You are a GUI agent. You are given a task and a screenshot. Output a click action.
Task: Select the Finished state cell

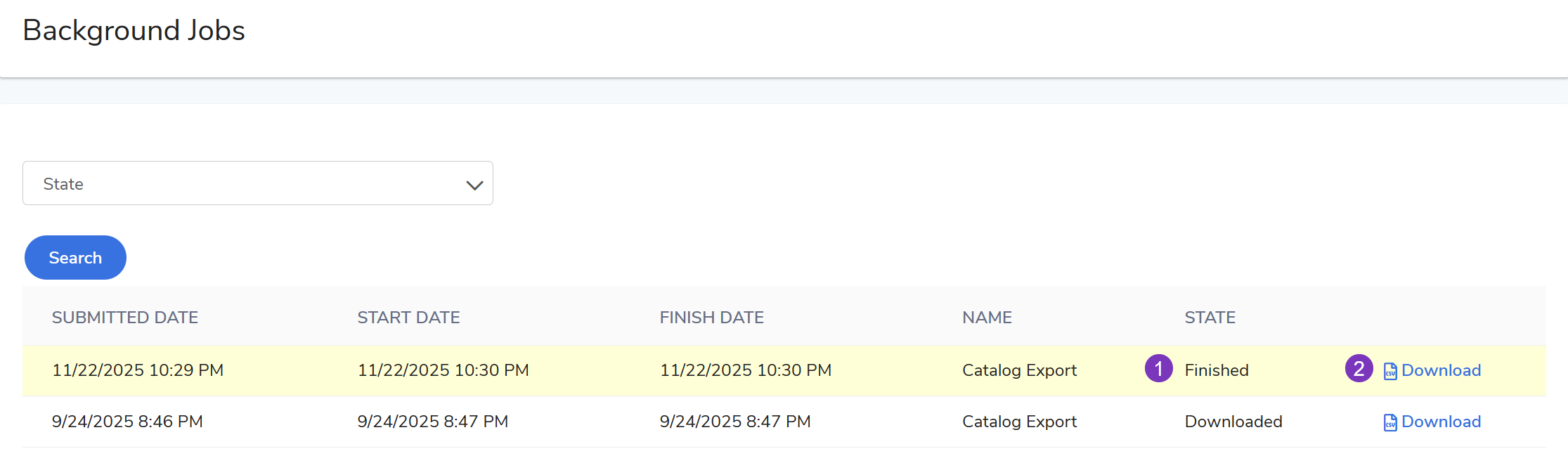[1217, 370]
